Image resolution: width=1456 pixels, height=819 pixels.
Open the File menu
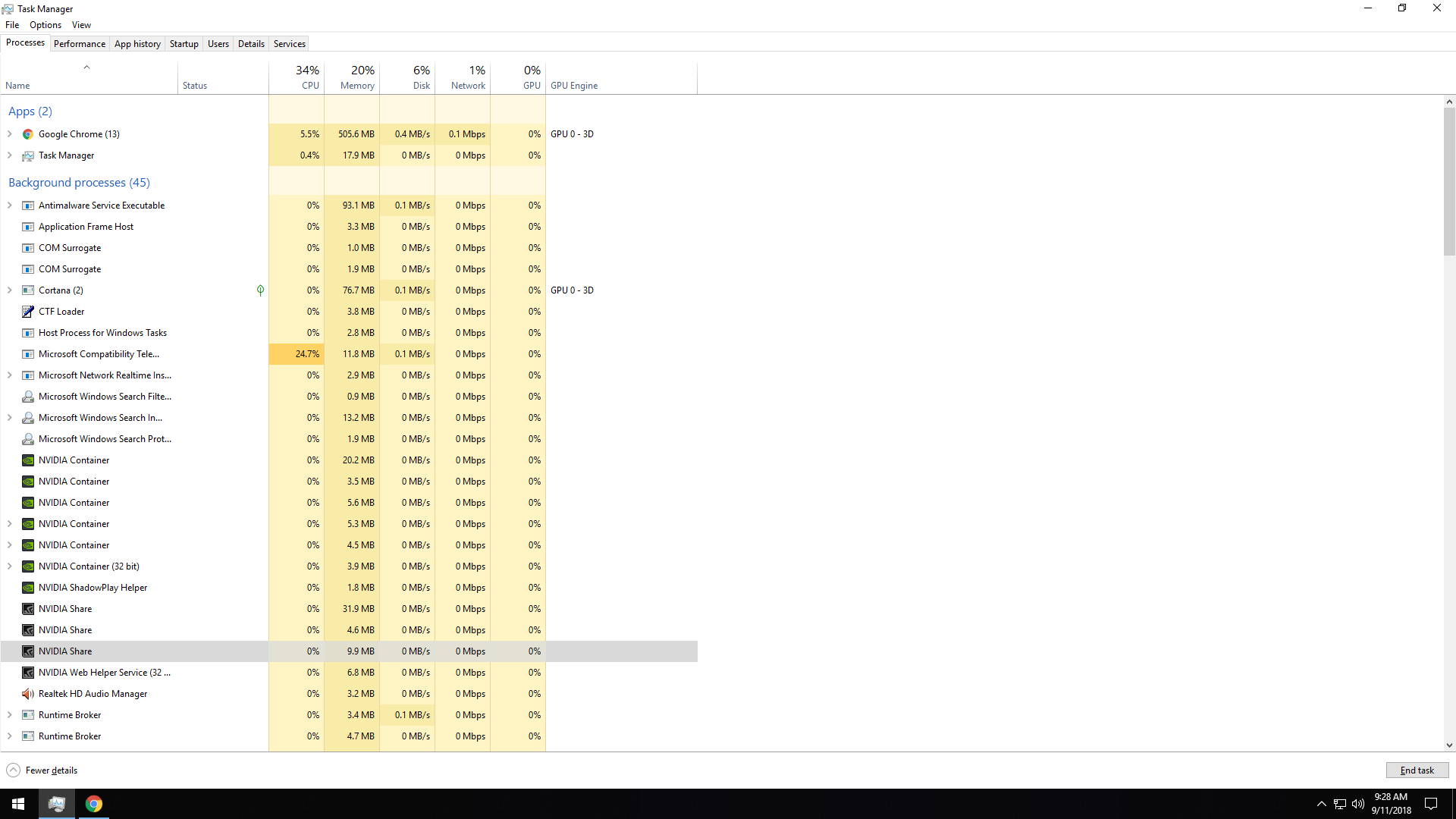[12, 25]
